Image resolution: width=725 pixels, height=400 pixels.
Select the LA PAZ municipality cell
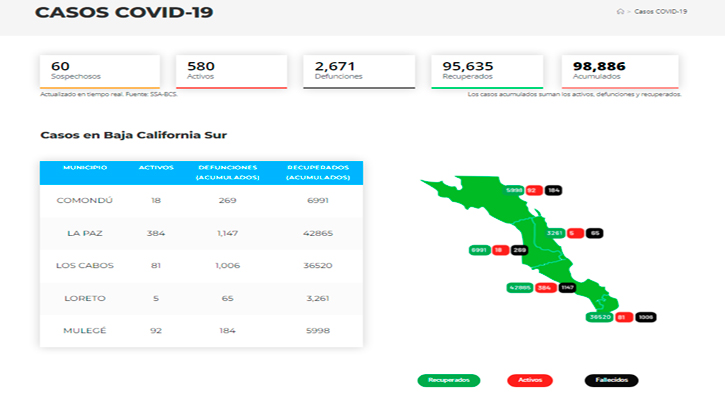(x=85, y=234)
